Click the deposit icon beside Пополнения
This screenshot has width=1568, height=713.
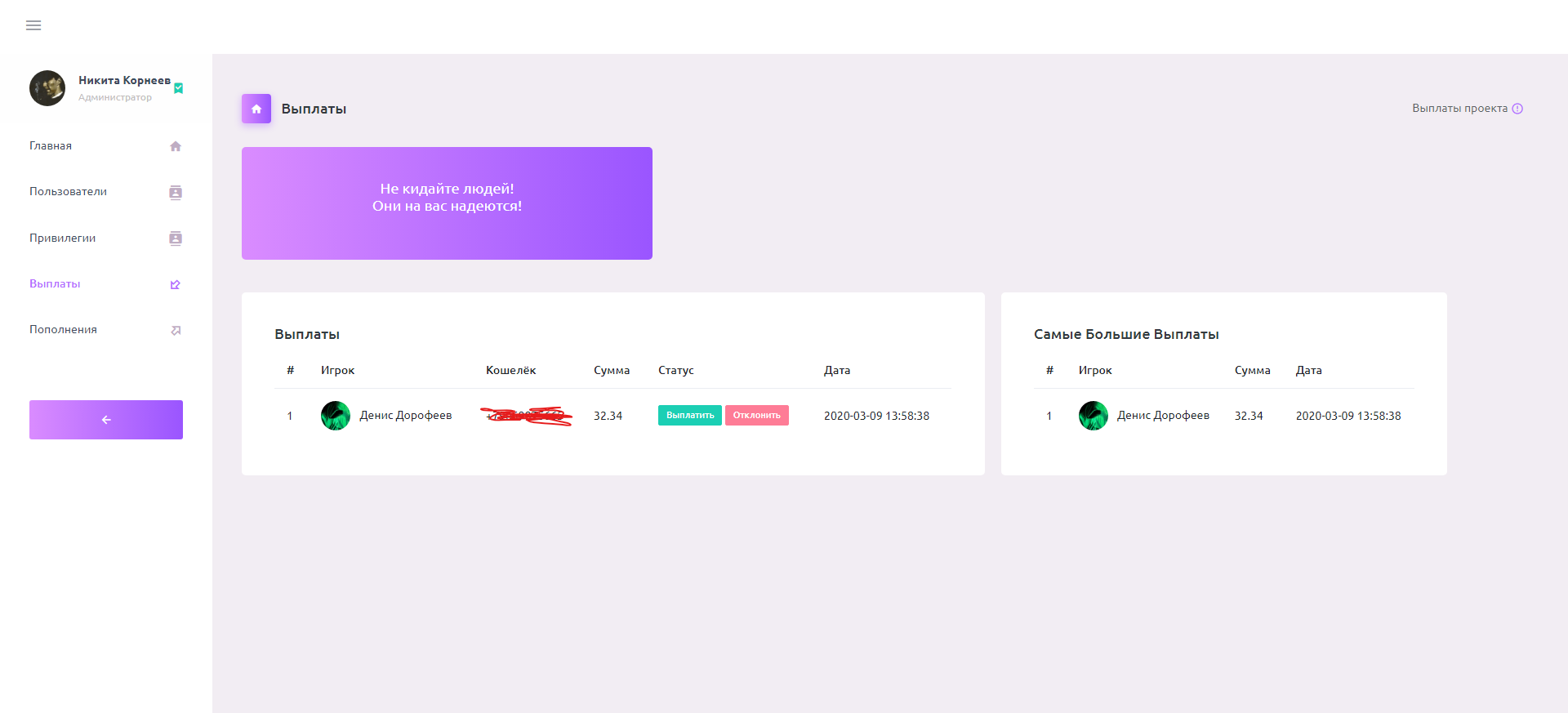point(175,330)
